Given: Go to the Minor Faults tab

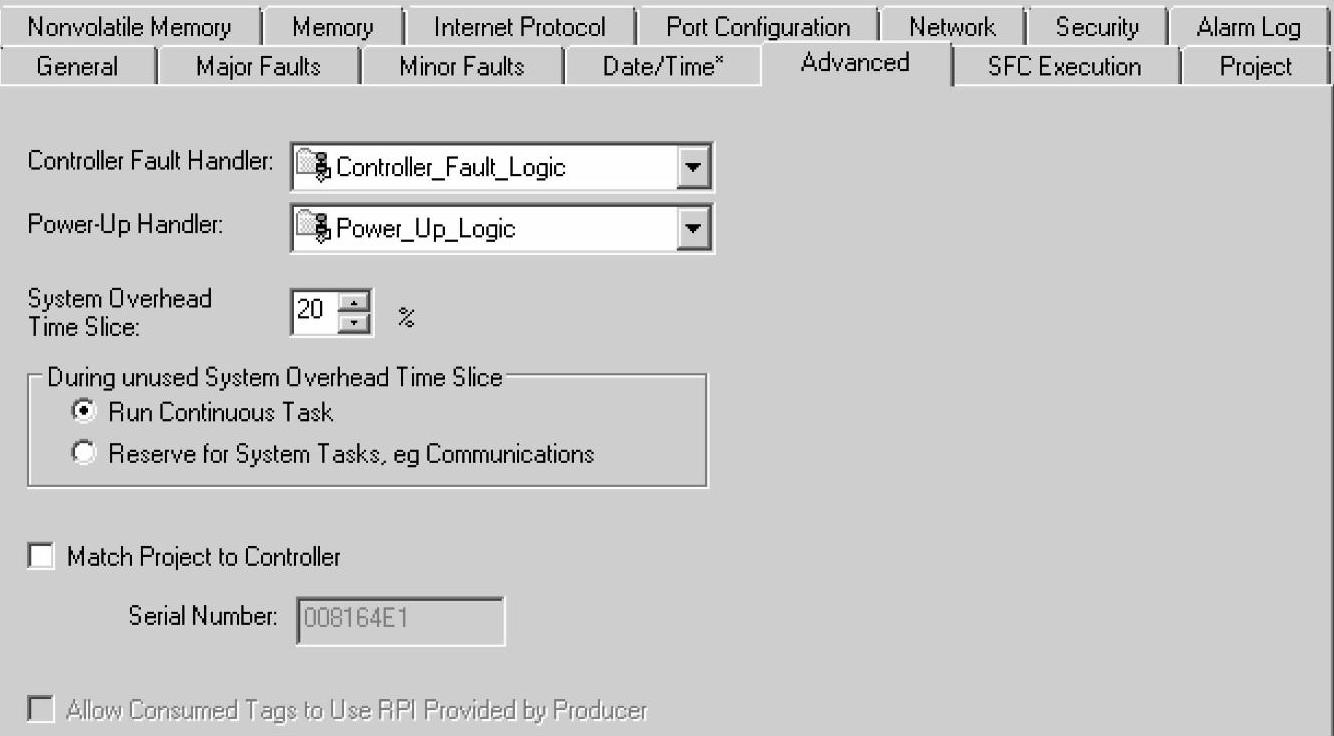Looking at the screenshot, I should 462,67.
